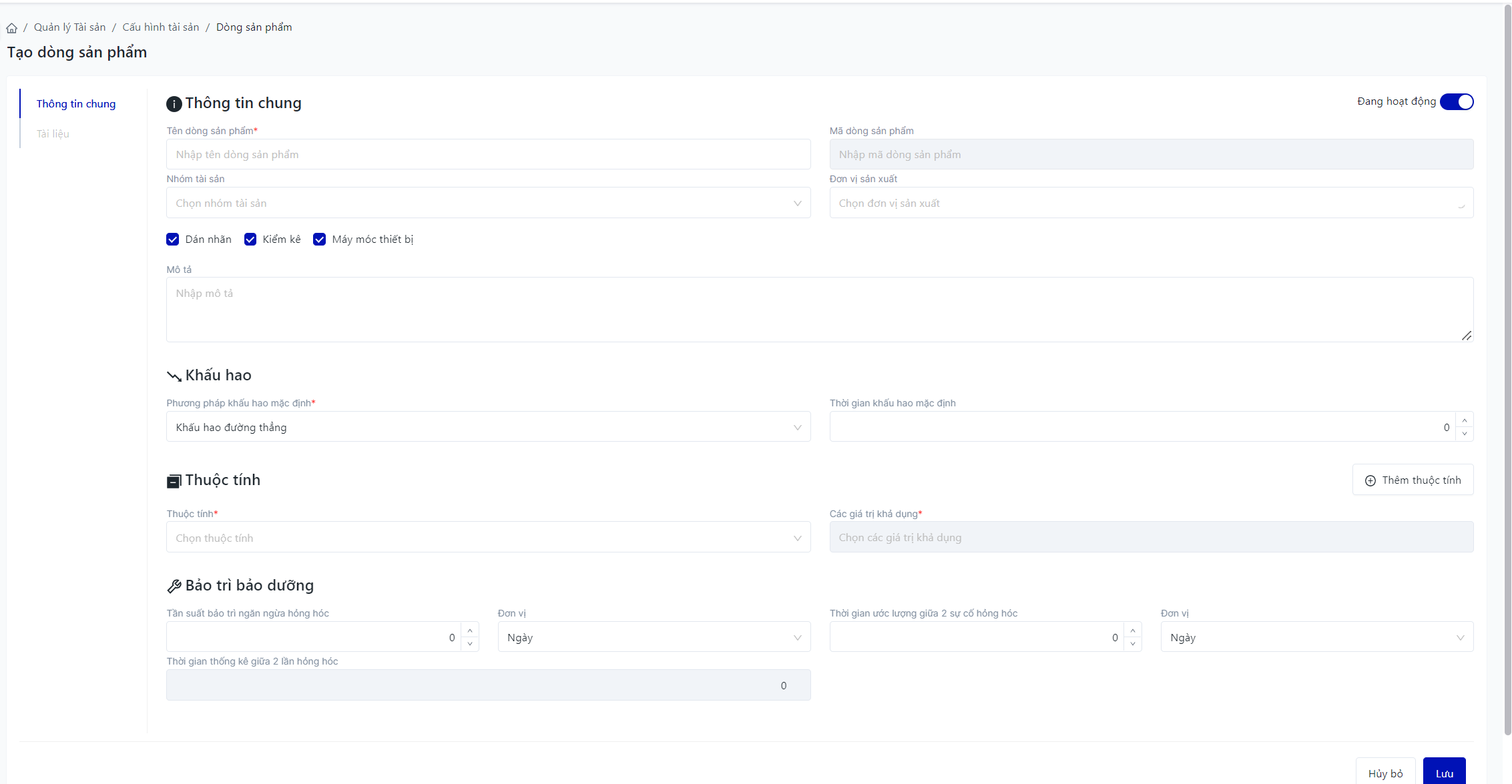Click the info icon beside Thông tin chung

coord(174,104)
